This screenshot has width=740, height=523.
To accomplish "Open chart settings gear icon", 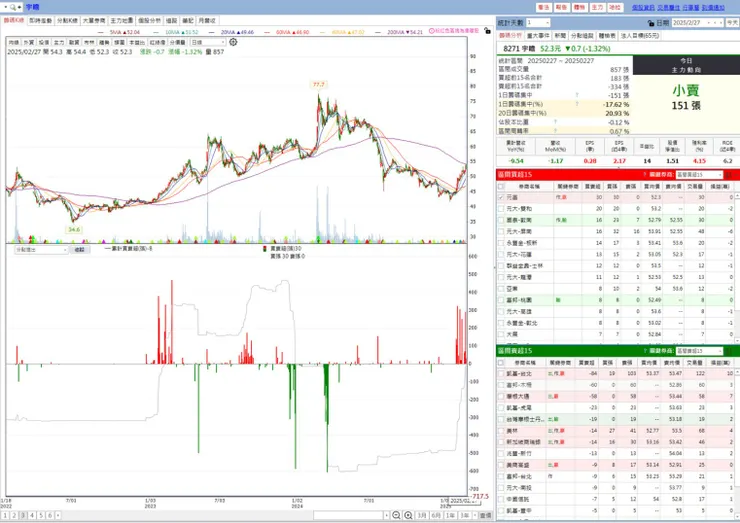I will [x=233, y=42].
